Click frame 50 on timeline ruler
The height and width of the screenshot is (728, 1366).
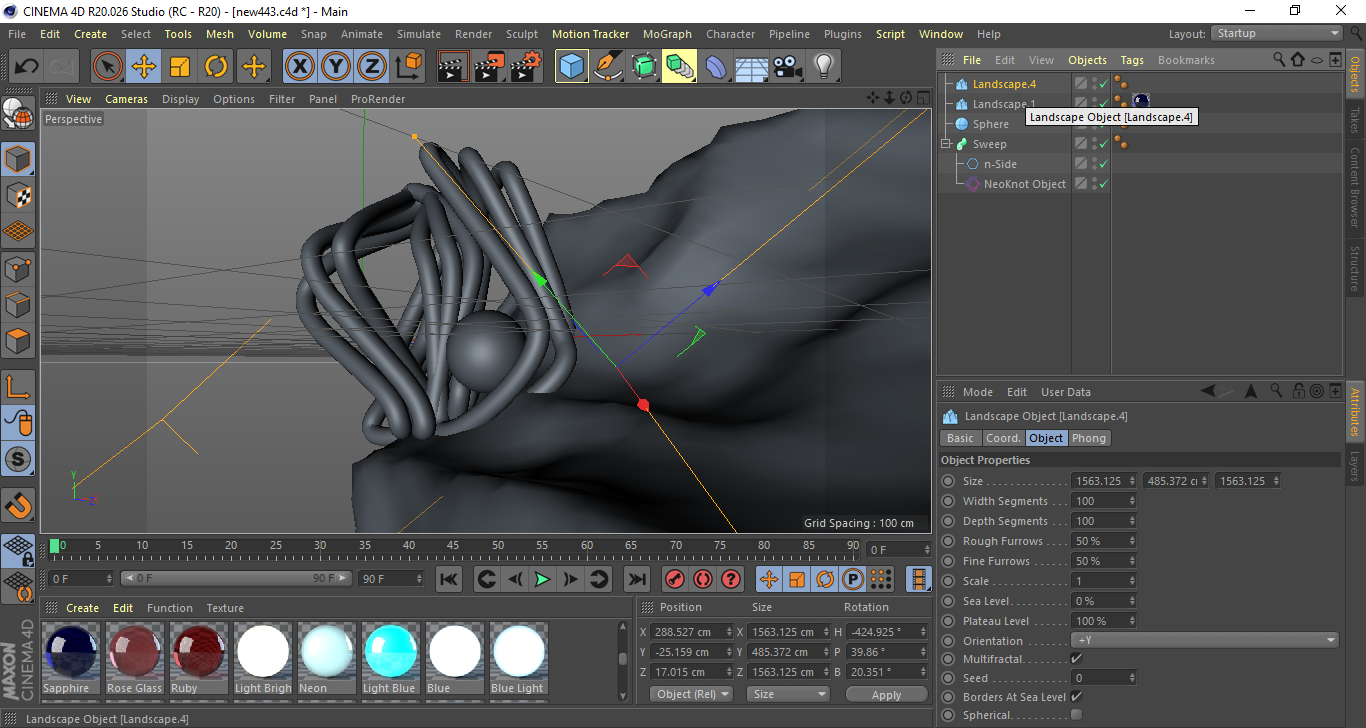tap(497, 547)
